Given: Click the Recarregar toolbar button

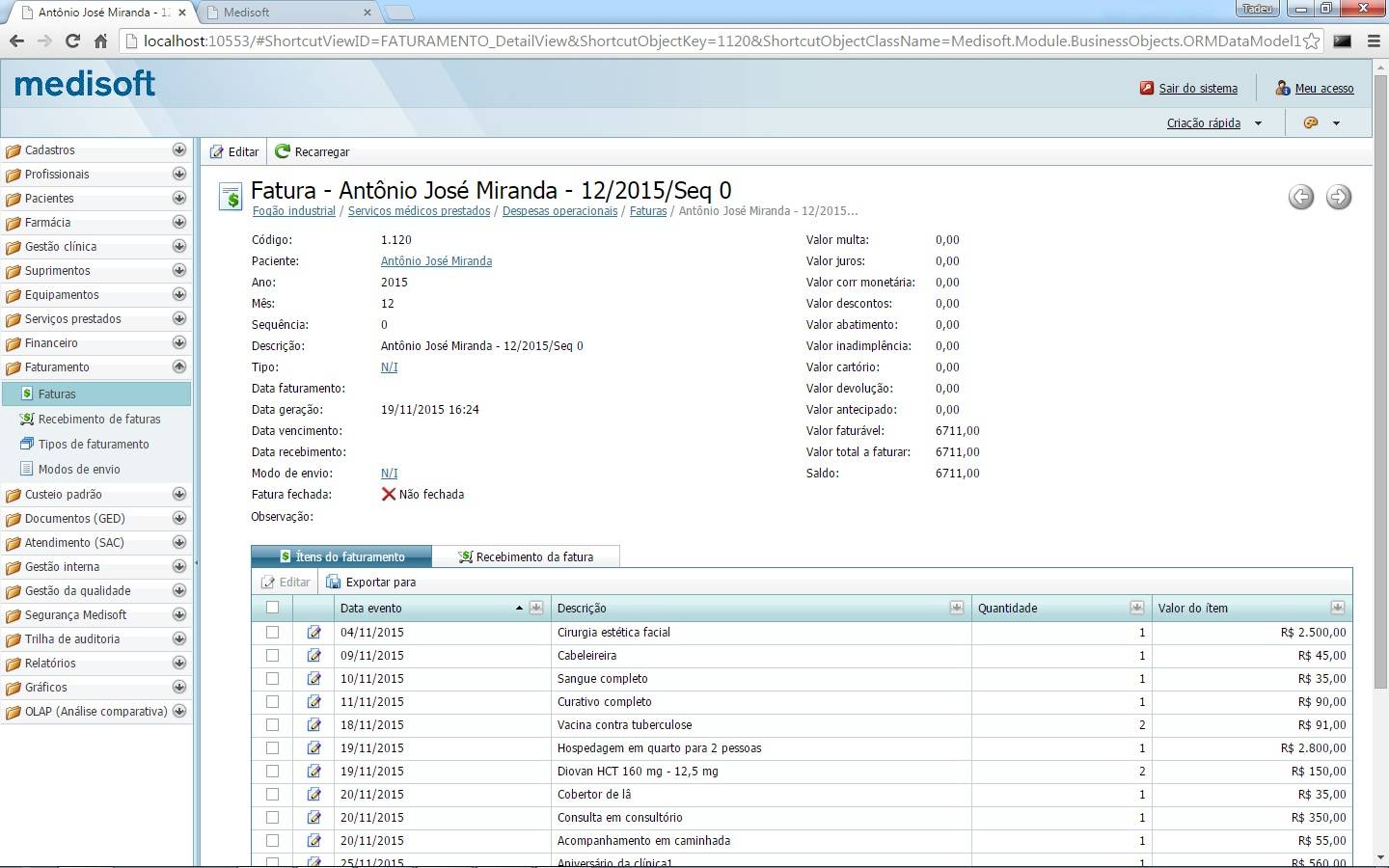Looking at the screenshot, I should (x=313, y=151).
